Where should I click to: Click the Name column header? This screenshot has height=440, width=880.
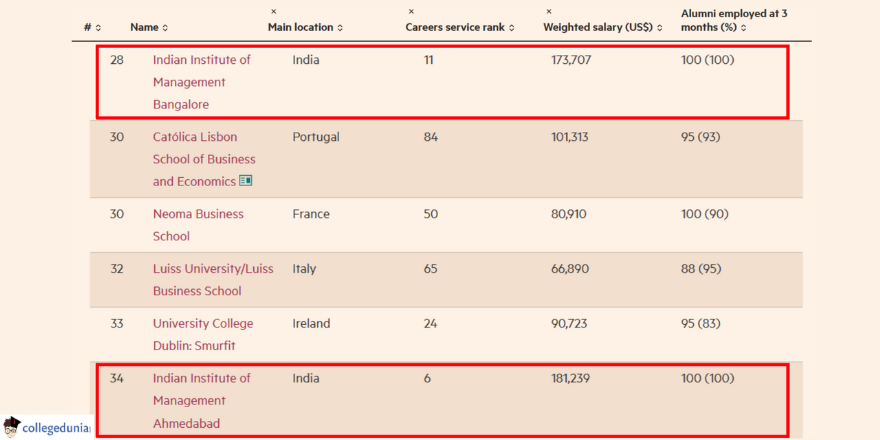pos(145,27)
